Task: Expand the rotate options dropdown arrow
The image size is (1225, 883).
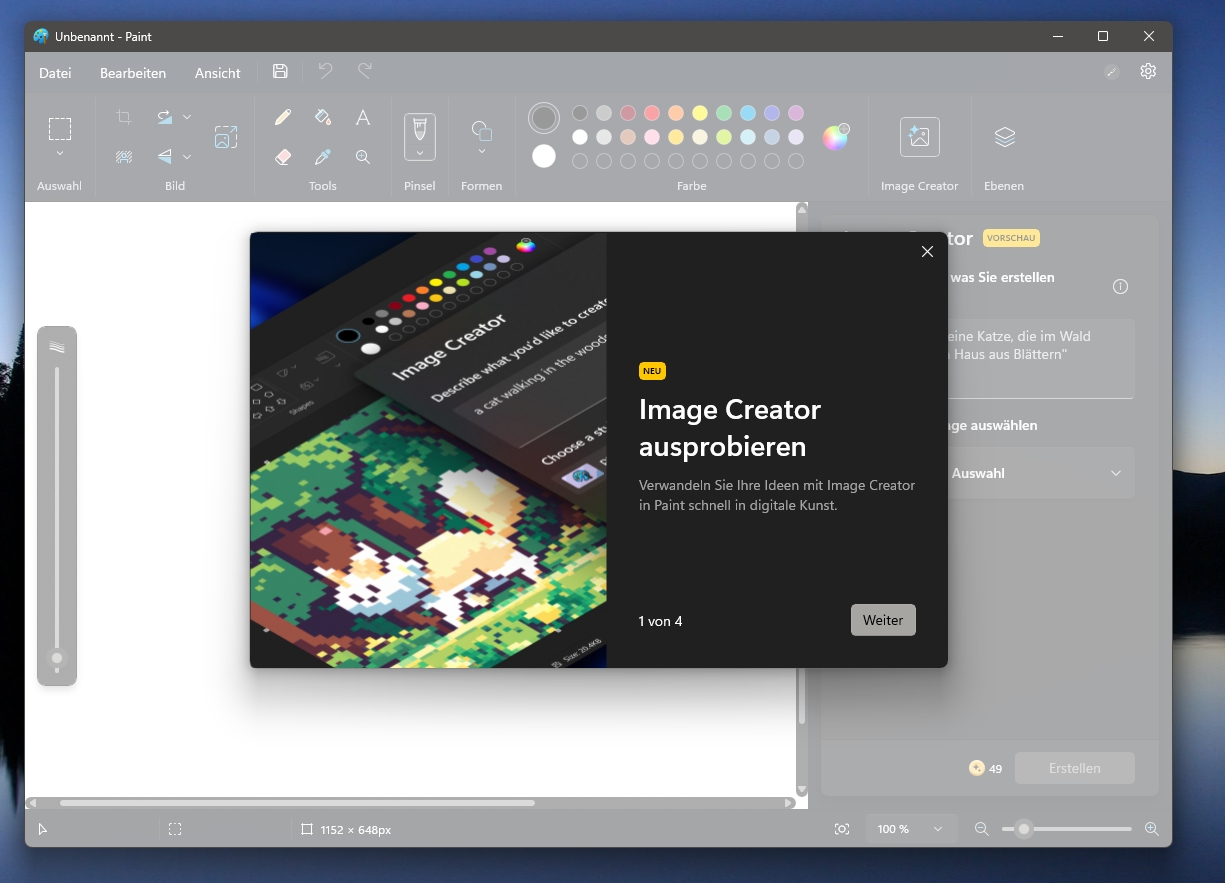Action: pos(187,117)
